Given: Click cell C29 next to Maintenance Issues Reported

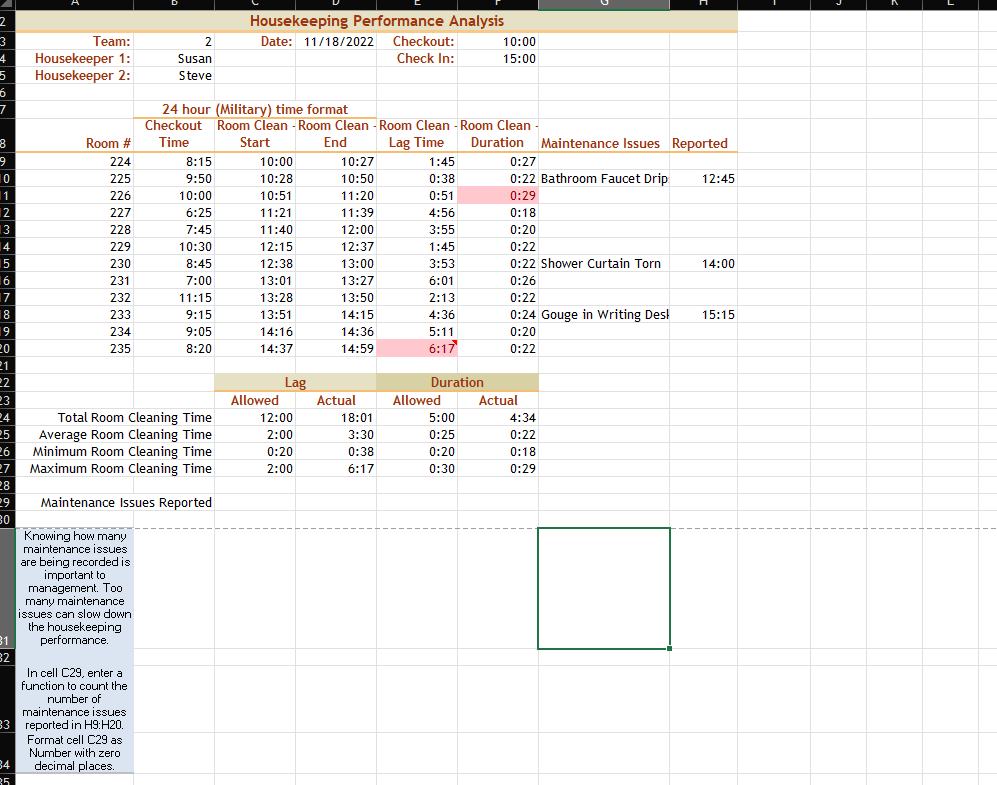Looking at the screenshot, I should pos(255,502).
